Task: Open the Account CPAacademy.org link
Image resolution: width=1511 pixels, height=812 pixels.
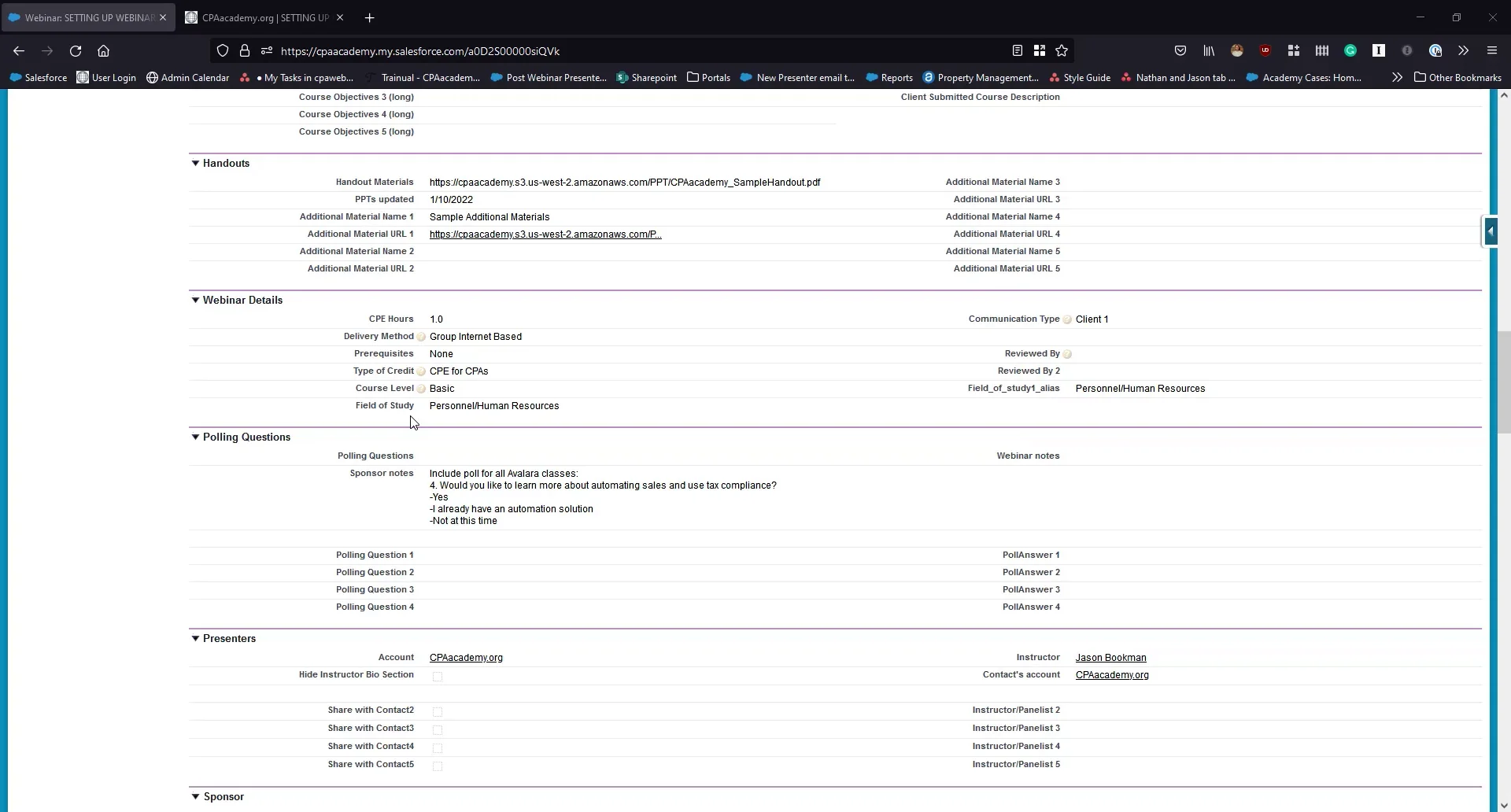Action: coord(466,658)
